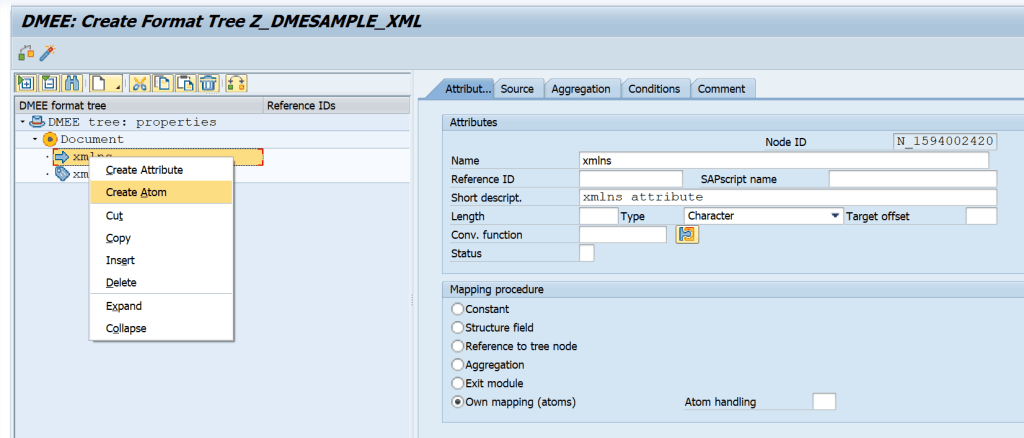Viewport: 1024px width, 438px height.
Task: Choose Cut in the context menu
Action: tap(161, 215)
